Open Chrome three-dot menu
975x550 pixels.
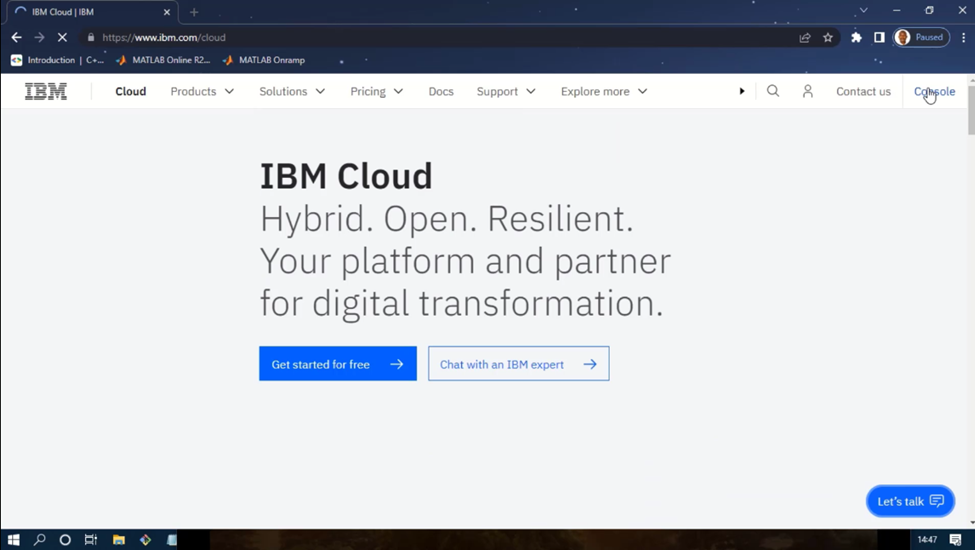(963, 37)
